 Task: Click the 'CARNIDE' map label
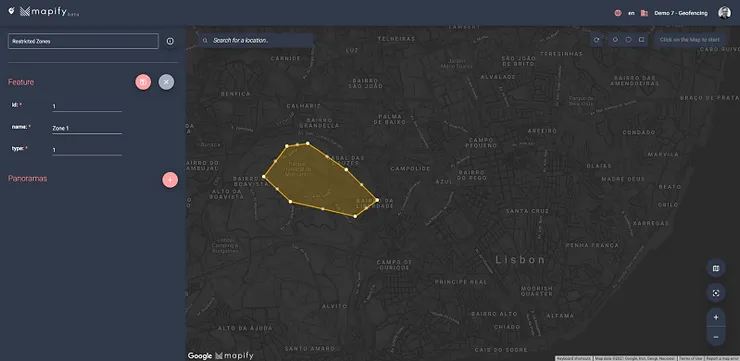click(286, 59)
